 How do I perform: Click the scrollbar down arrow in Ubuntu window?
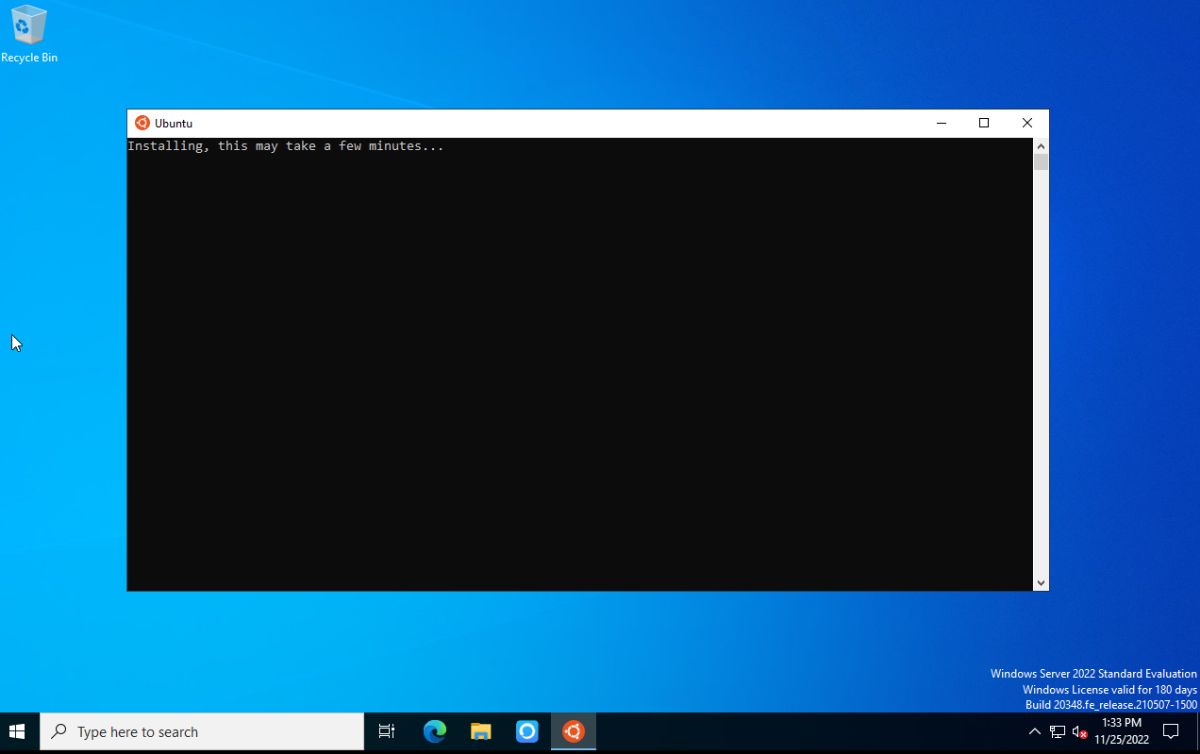click(1040, 582)
